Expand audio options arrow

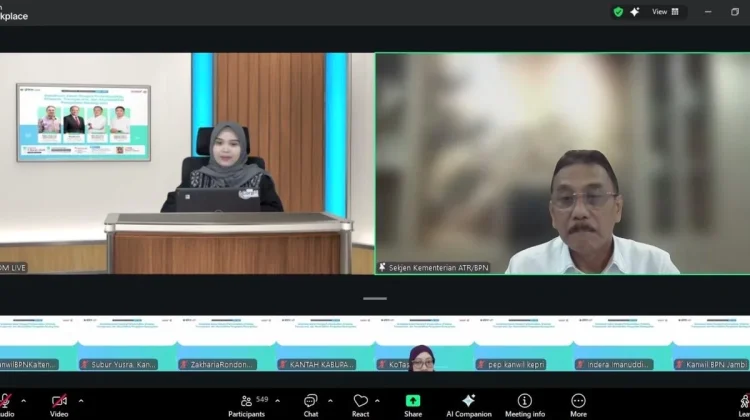pos(23,400)
